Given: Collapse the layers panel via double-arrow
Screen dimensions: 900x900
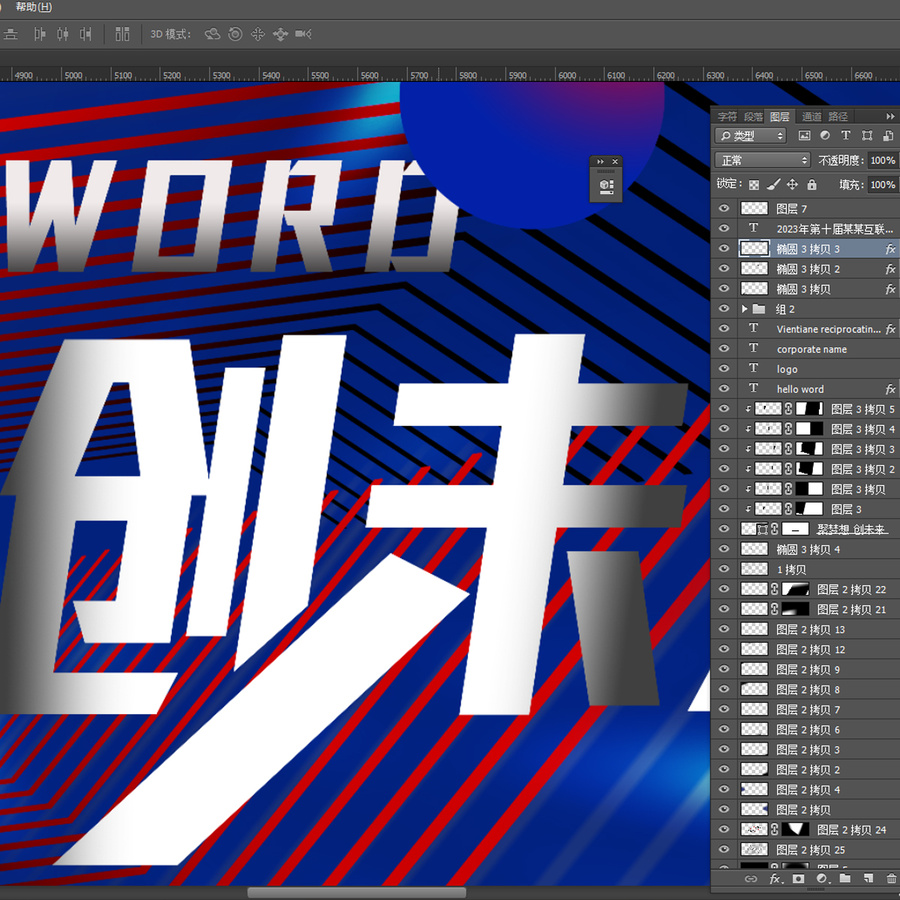Looking at the screenshot, I should 890,117.
